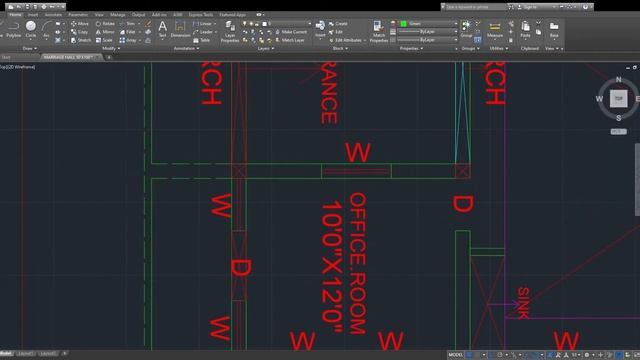Select the Linear dimension tool
Screen dimensions: 640x360
[x=203, y=24]
